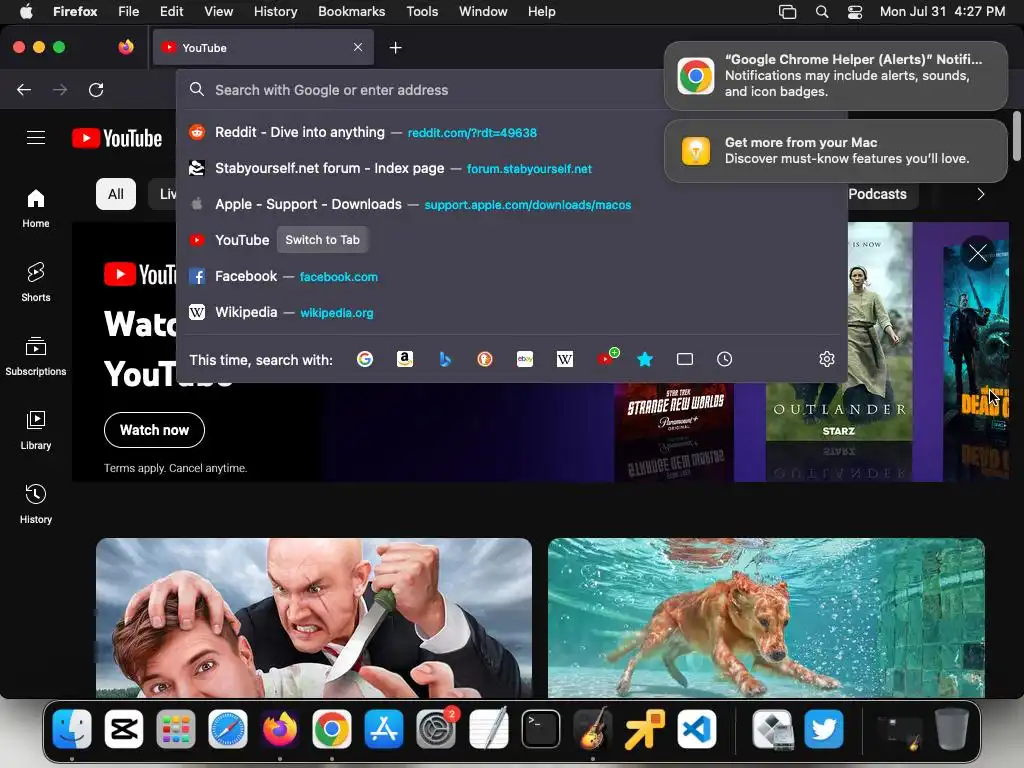Open the Edit menu
1024x768 pixels.
pos(171,12)
